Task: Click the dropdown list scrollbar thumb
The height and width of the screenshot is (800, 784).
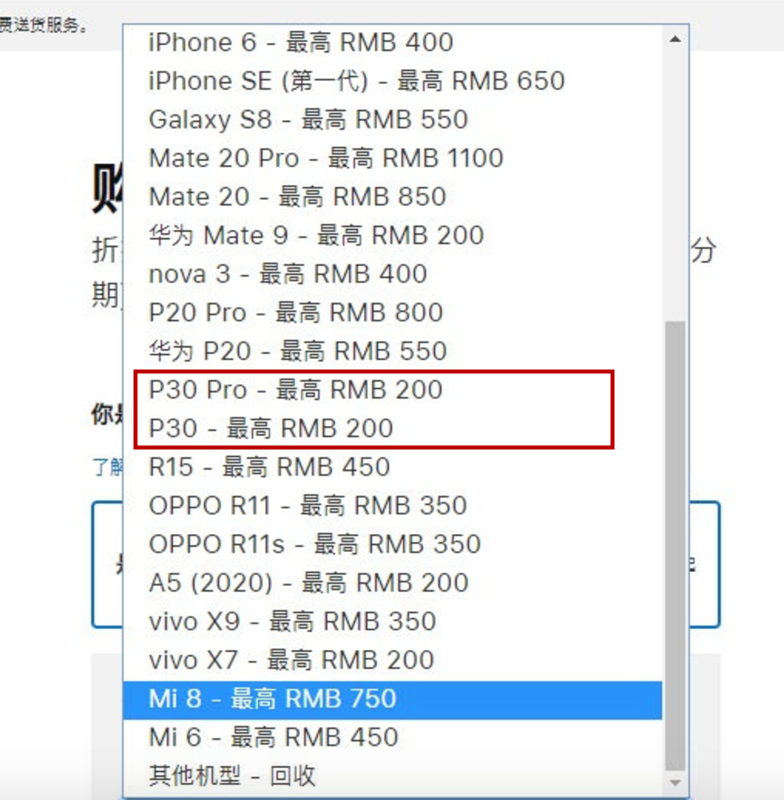Action: point(675,546)
